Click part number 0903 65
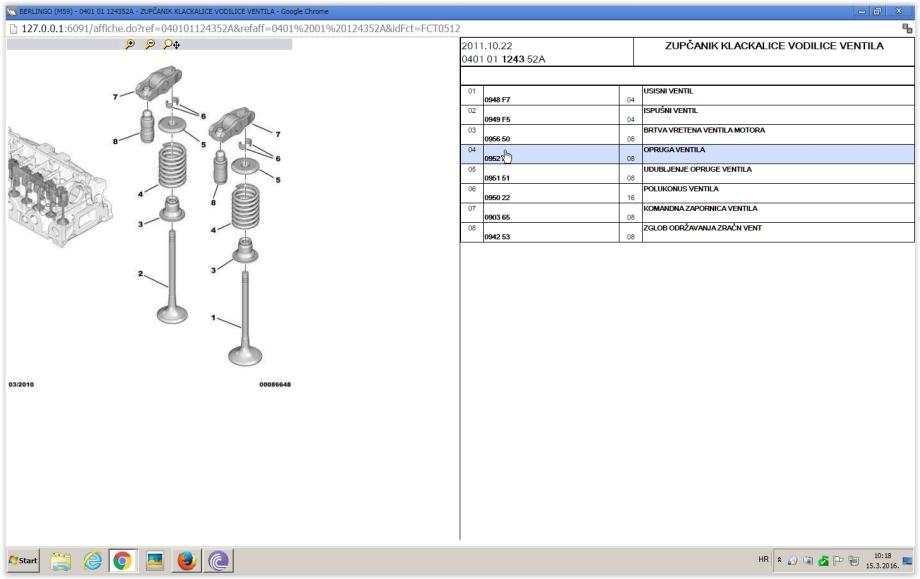 [497, 217]
